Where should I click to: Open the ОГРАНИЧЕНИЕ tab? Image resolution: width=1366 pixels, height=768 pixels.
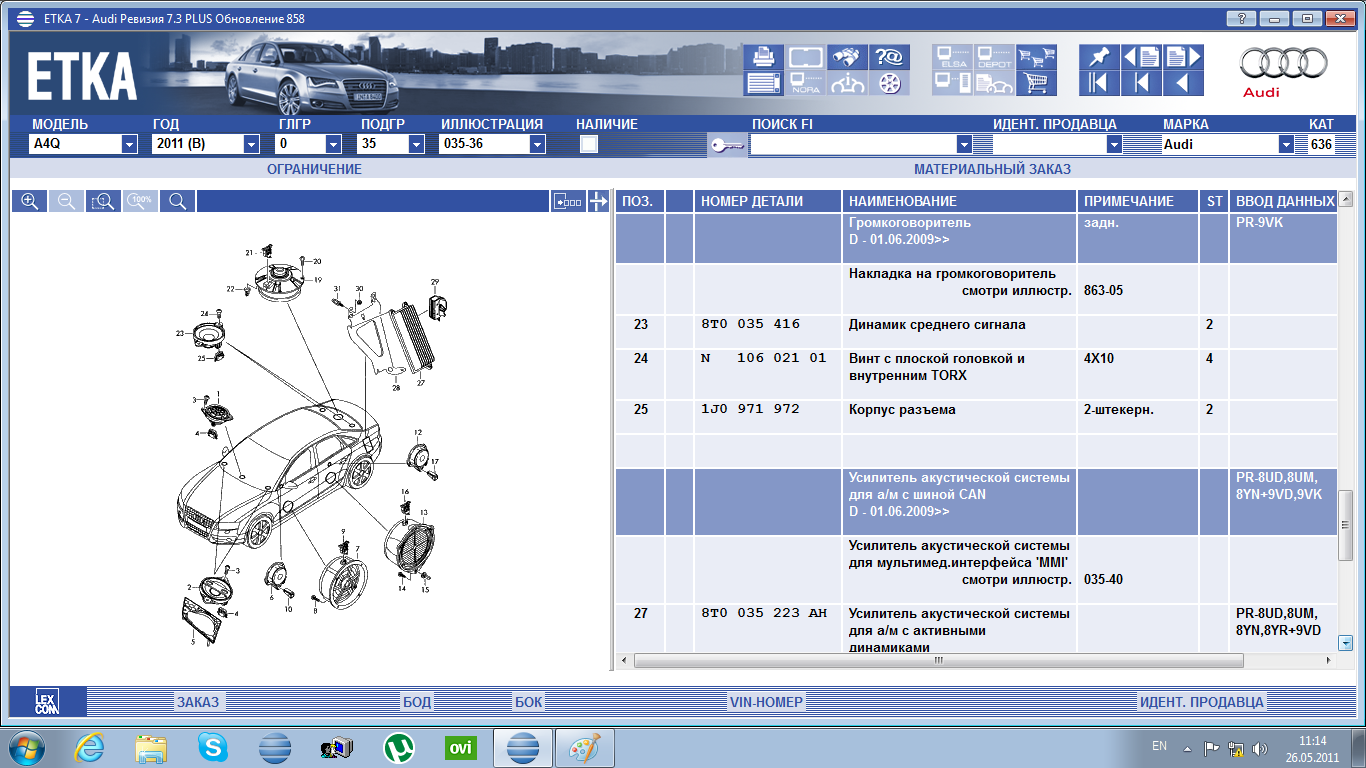click(x=314, y=169)
